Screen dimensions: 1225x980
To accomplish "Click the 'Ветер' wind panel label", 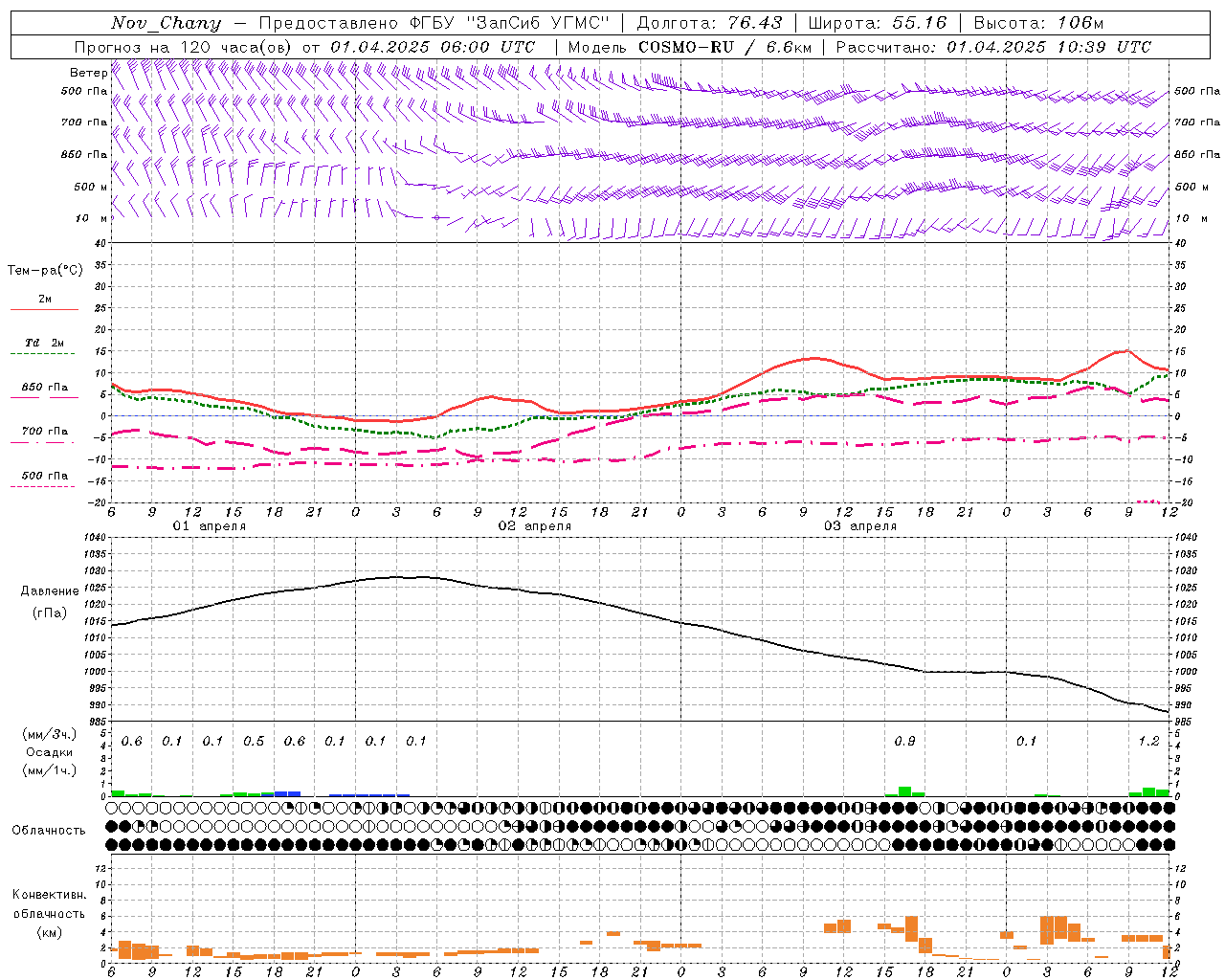I will [x=89, y=73].
